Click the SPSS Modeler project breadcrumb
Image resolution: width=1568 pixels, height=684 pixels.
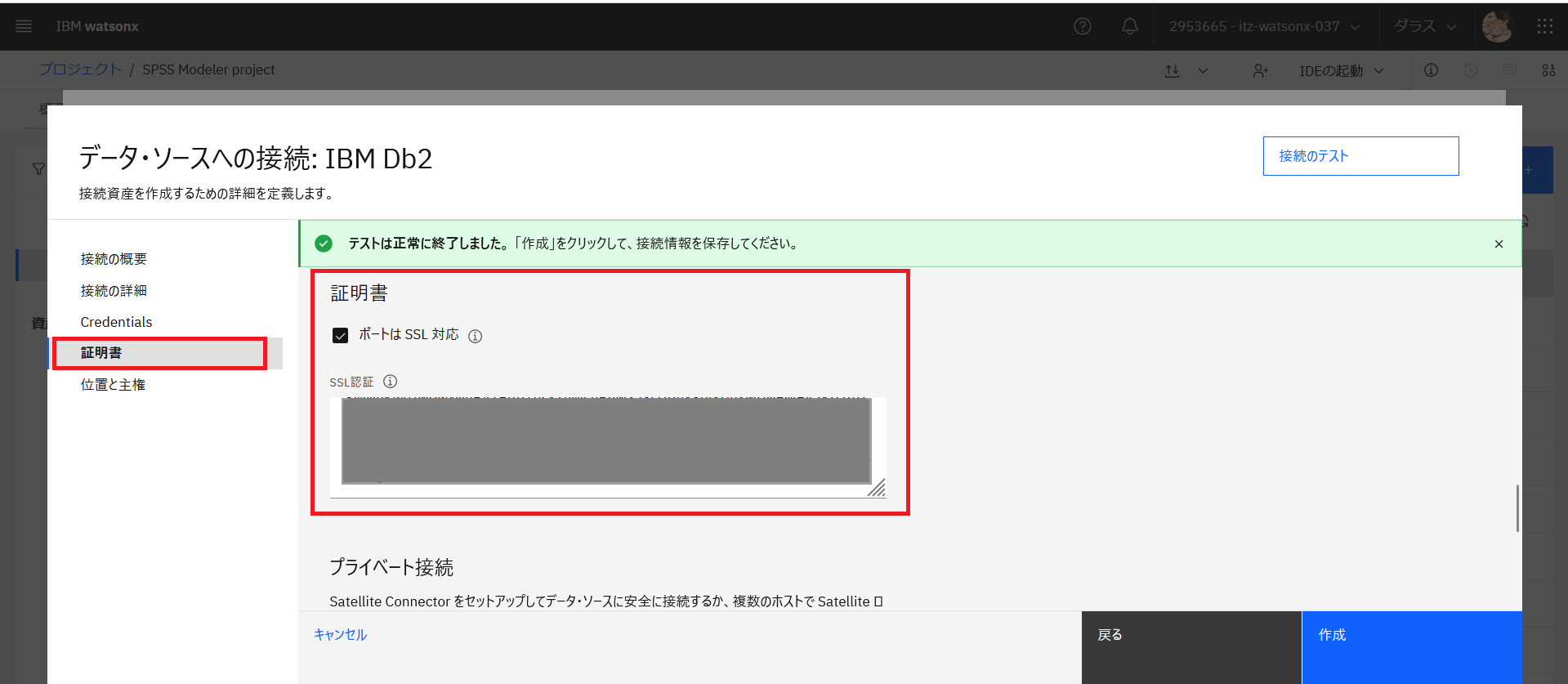(208, 69)
